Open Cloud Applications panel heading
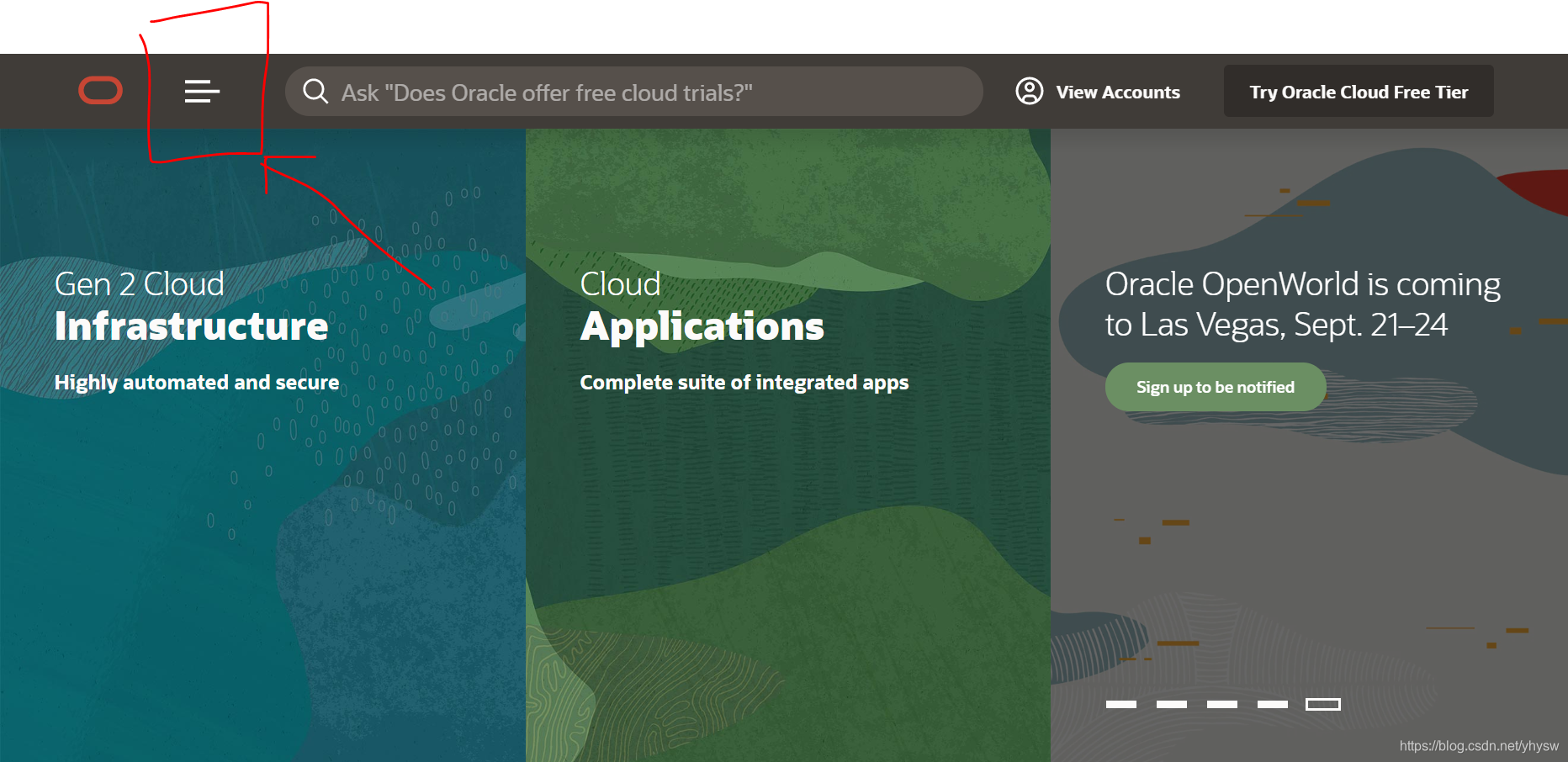This screenshot has width=1568, height=762. pyautogui.click(x=702, y=306)
